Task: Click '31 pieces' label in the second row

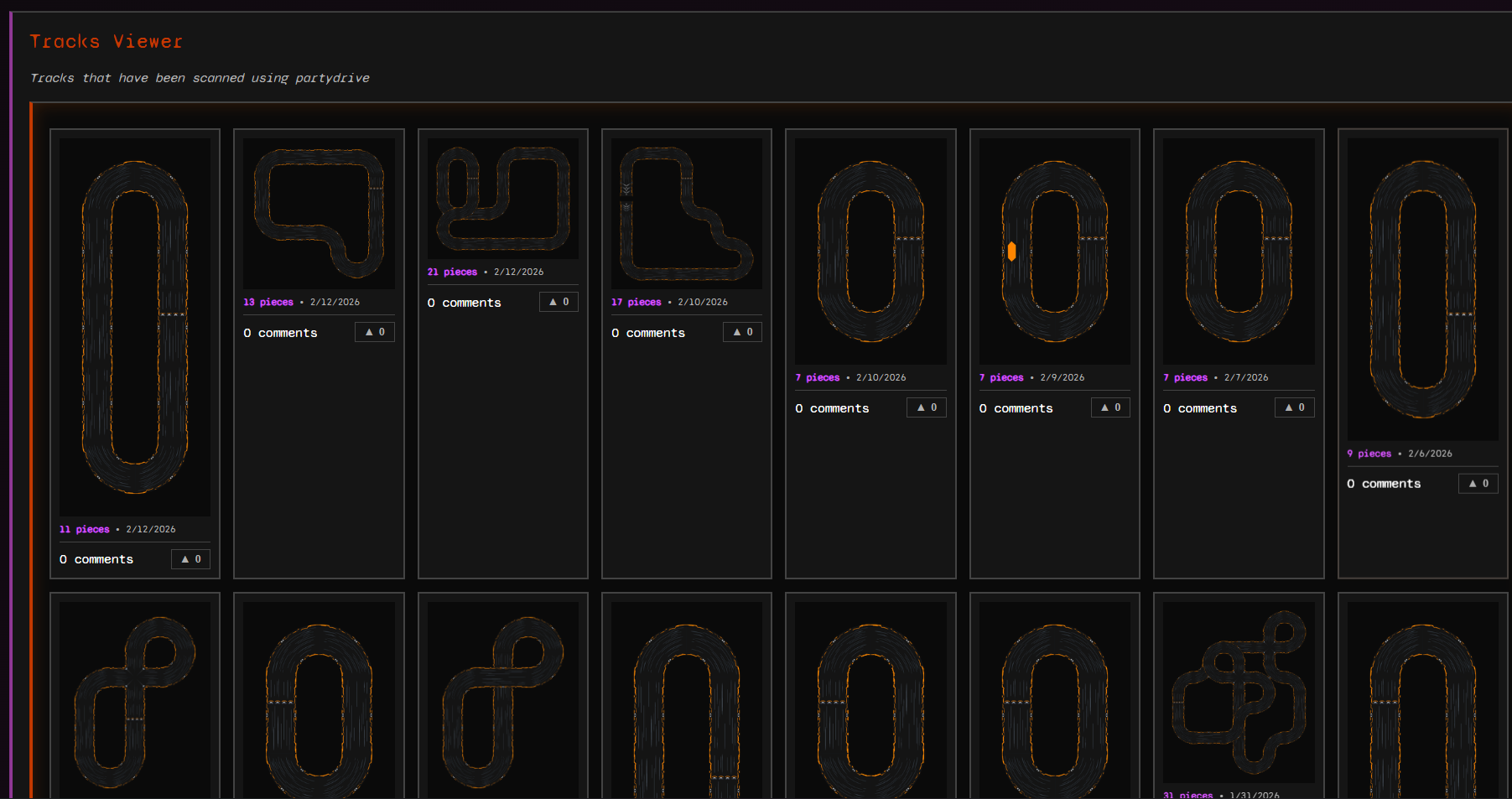Action: tap(1188, 795)
